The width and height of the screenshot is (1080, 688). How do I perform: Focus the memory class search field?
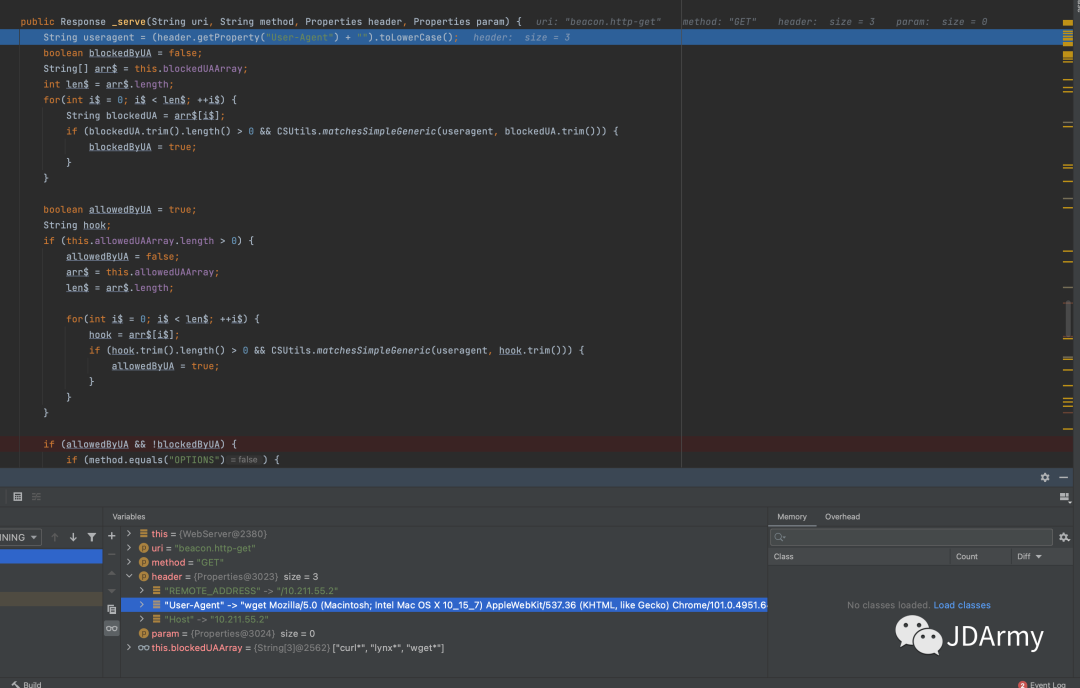(x=911, y=537)
